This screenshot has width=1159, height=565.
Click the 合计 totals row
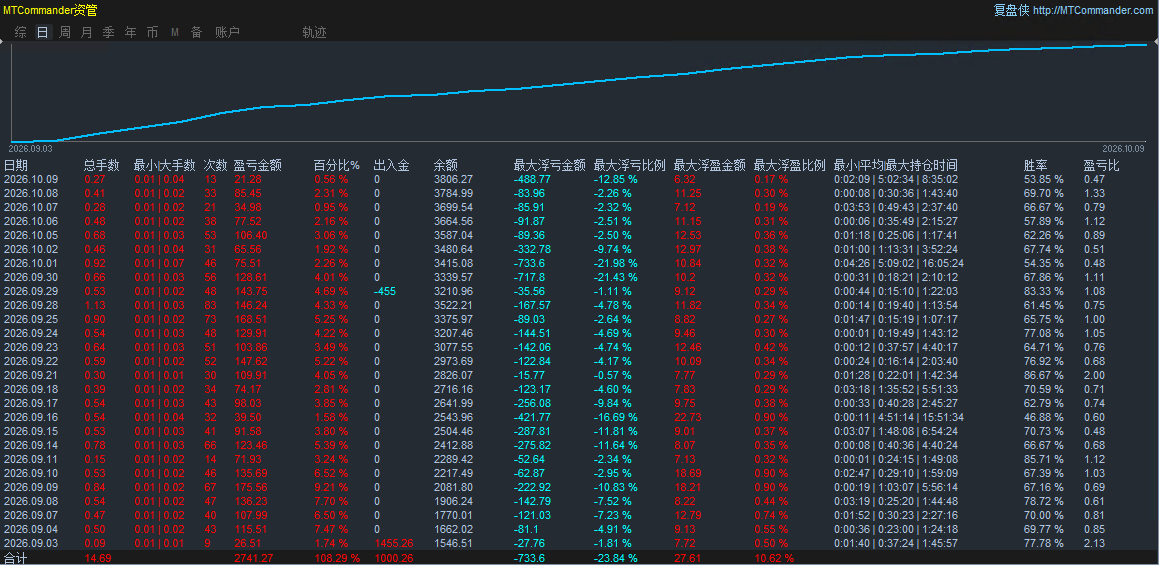pyautogui.click(x=580, y=558)
